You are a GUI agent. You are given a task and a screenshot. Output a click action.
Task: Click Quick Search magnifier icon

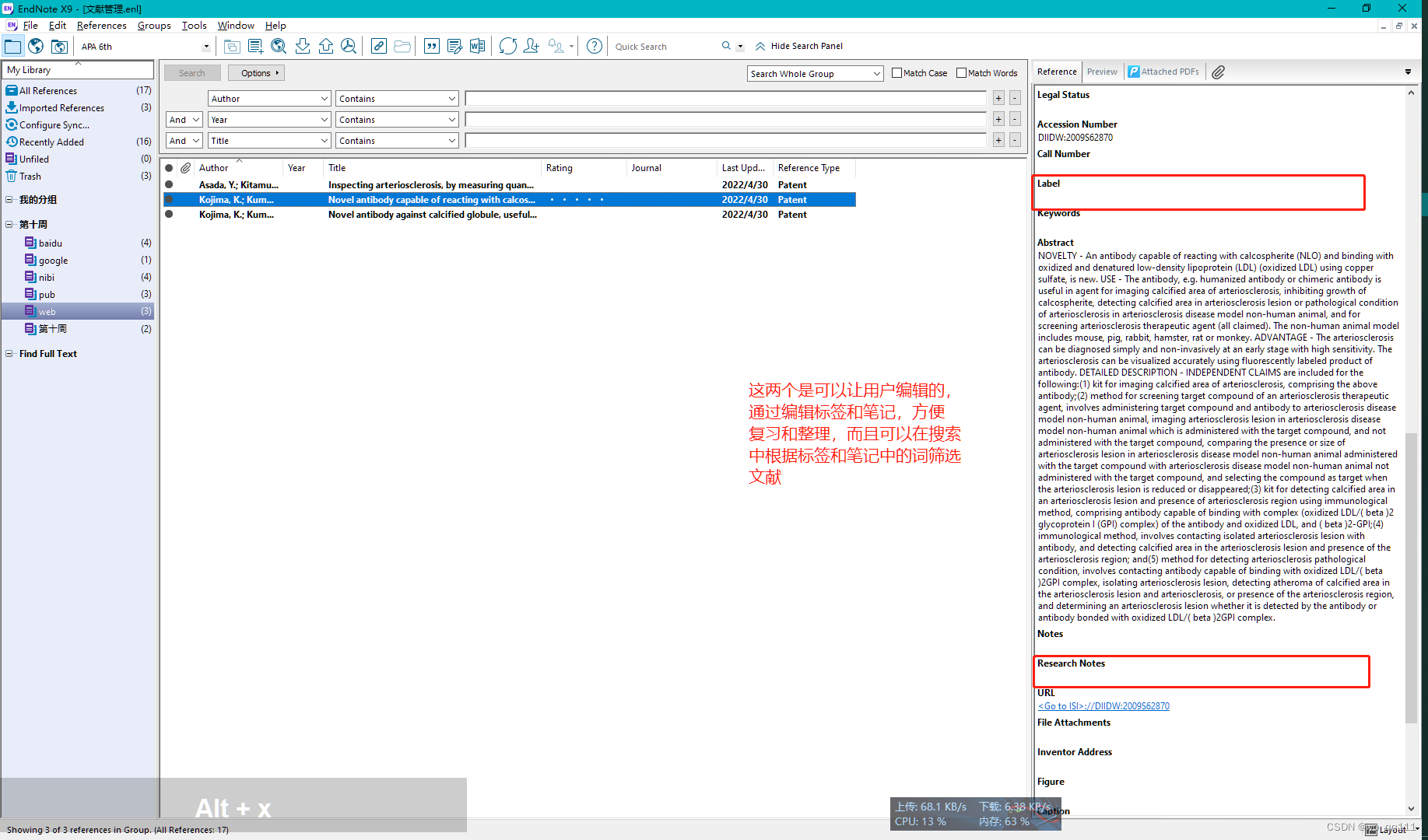(x=726, y=46)
